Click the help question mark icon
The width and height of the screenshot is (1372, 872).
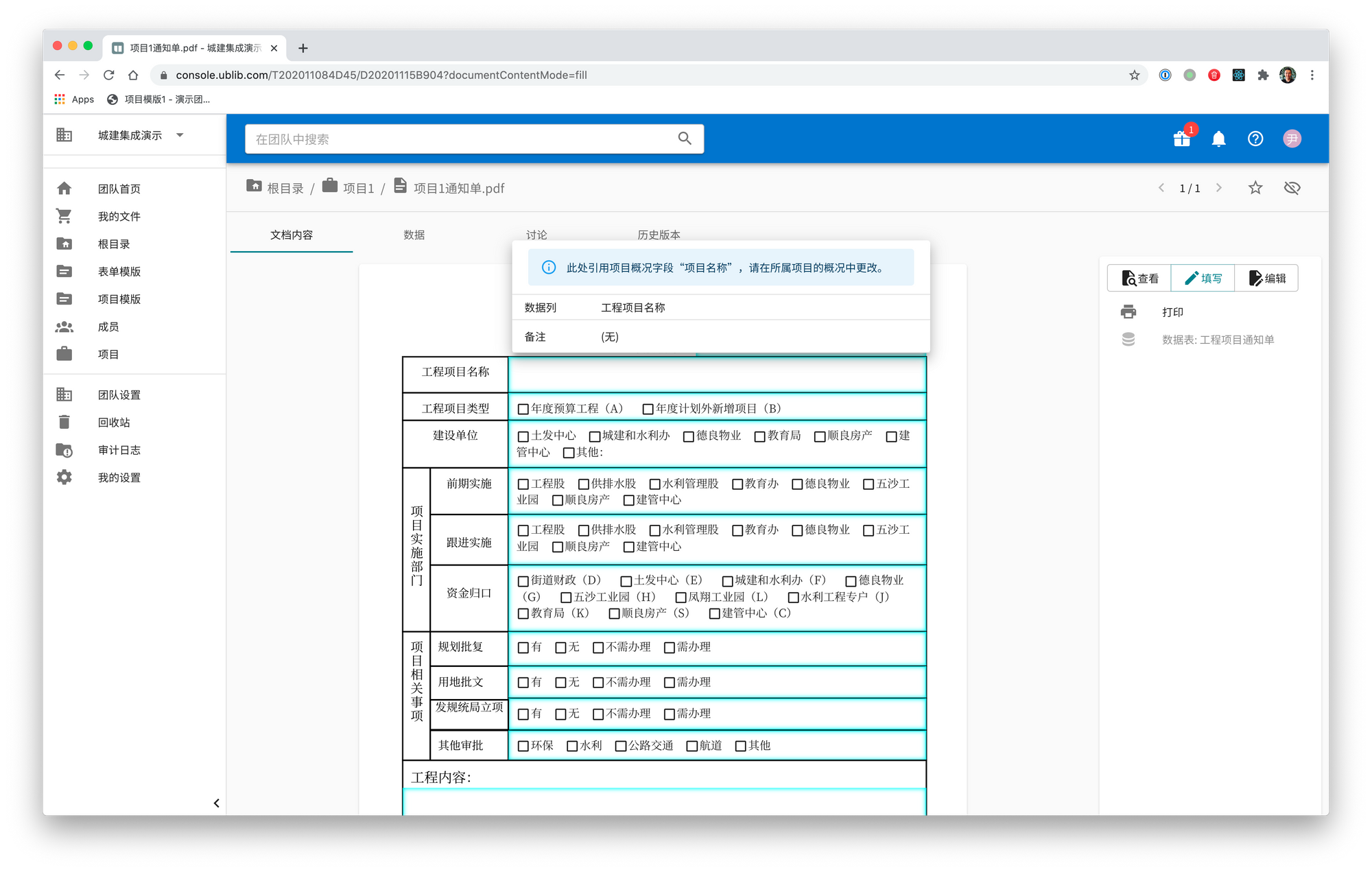point(1255,139)
